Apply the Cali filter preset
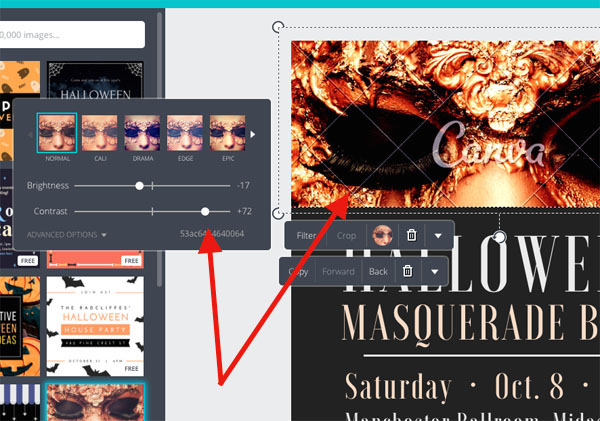Screen dimensions: 600x421 click(98, 134)
